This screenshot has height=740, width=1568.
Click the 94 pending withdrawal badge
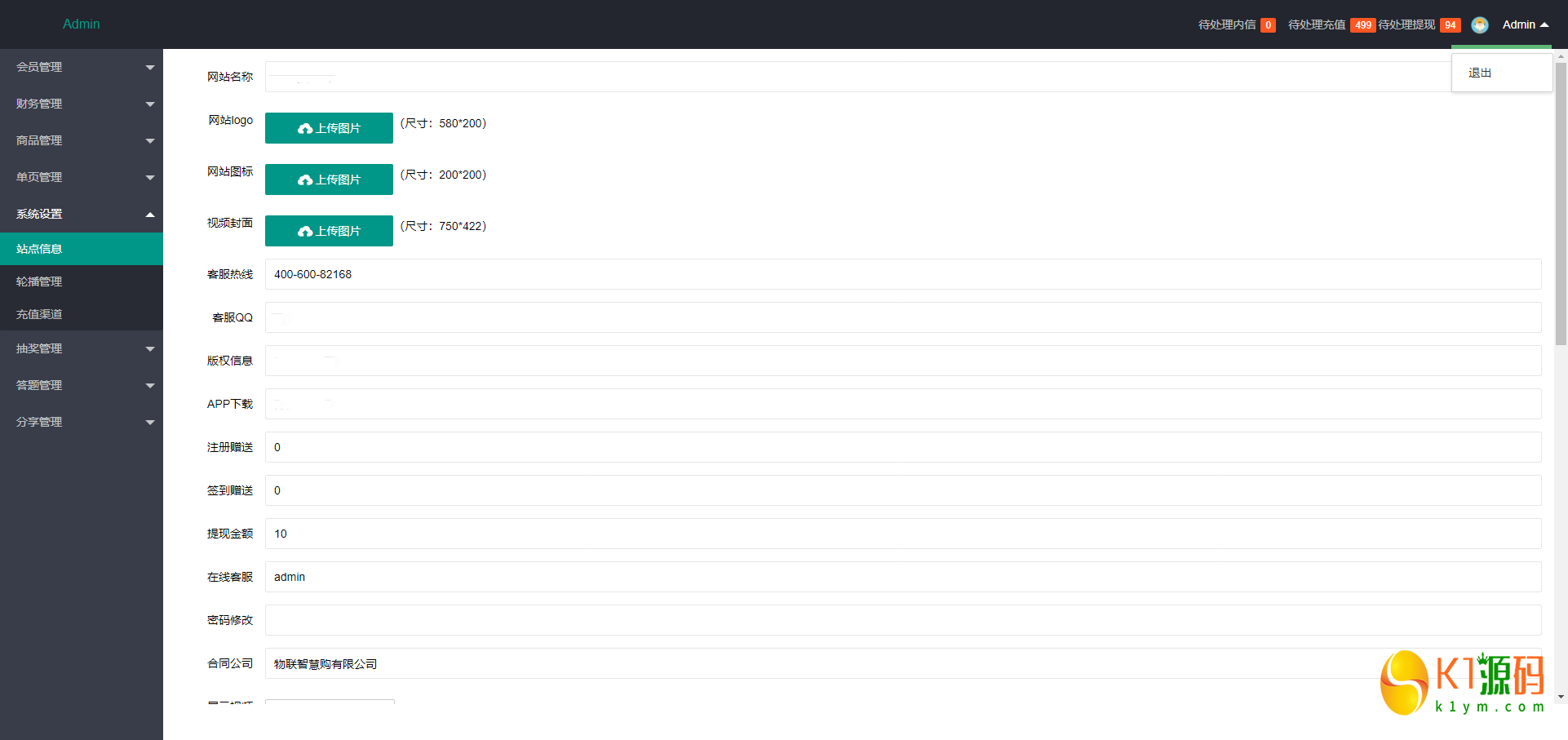coord(1450,25)
